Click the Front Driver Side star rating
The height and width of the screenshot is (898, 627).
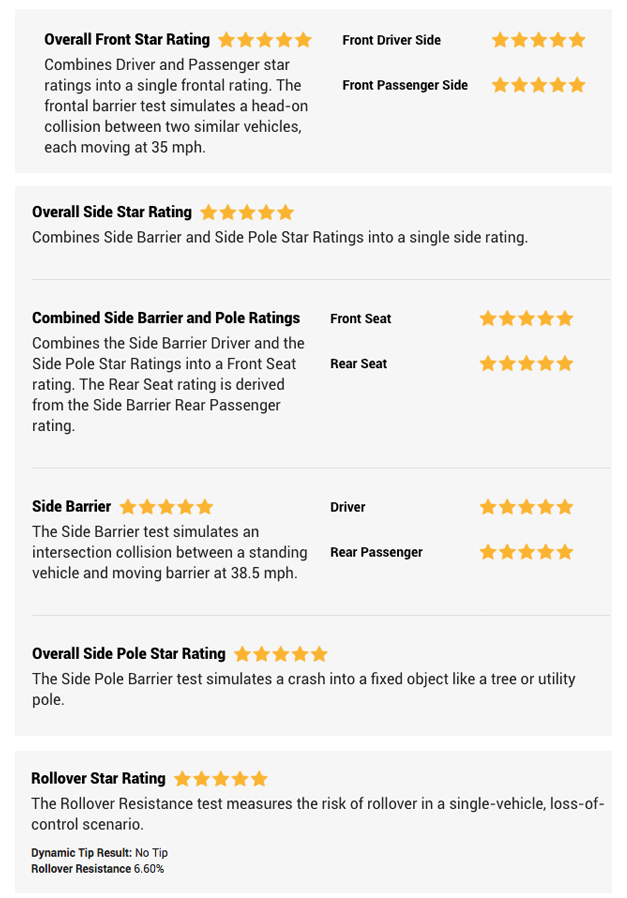coord(538,40)
